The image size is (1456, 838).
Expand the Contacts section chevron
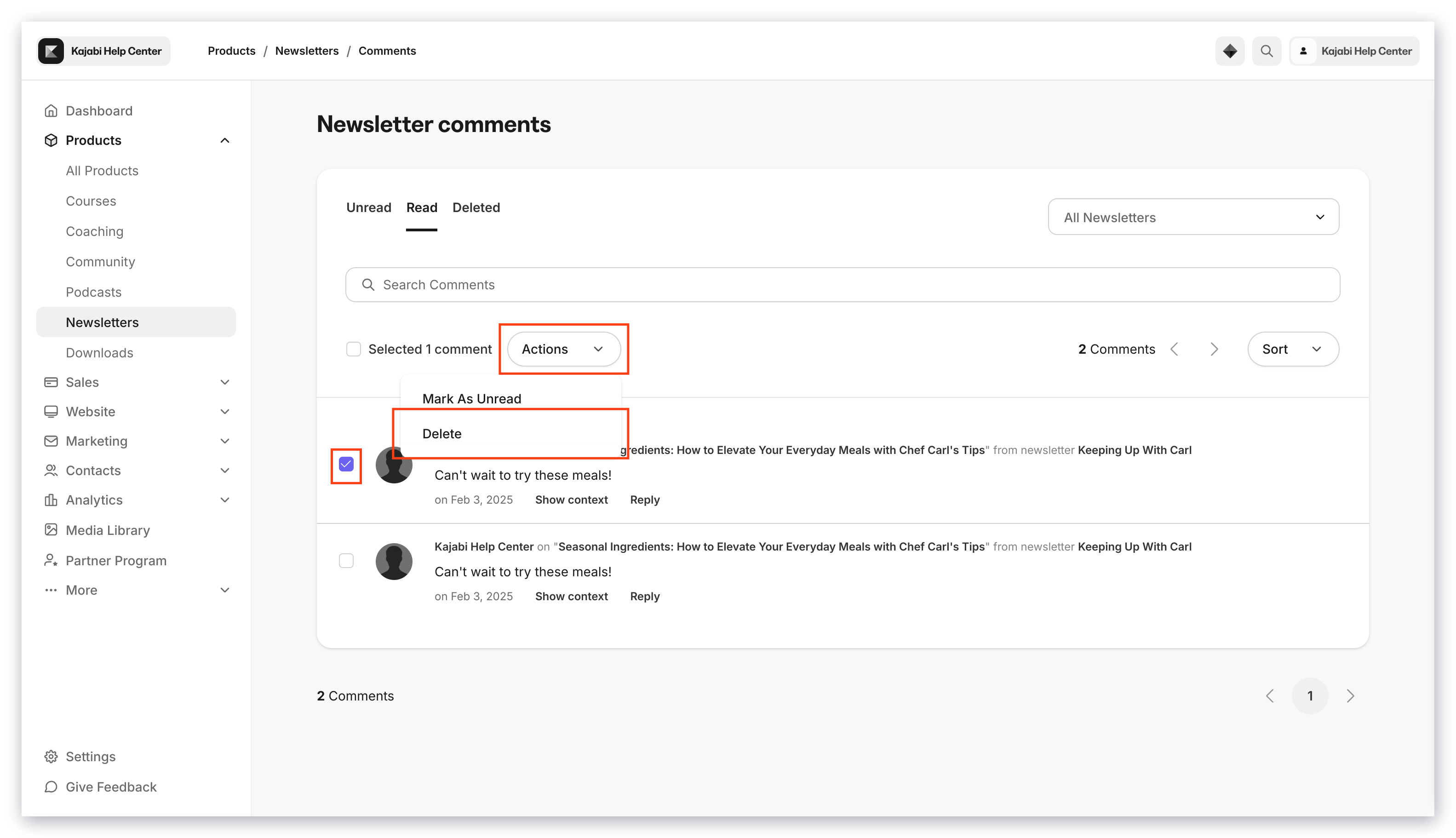tap(224, 470)
